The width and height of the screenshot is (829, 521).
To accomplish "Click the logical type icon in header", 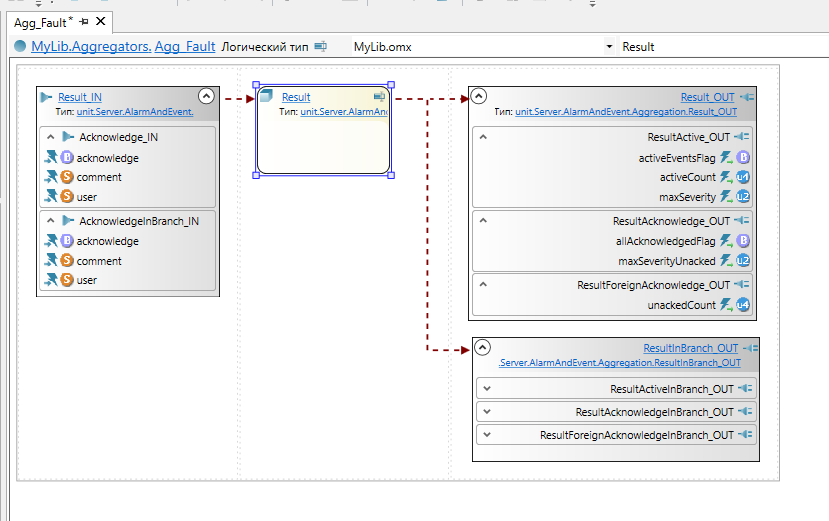I will [x=321, y=46].
